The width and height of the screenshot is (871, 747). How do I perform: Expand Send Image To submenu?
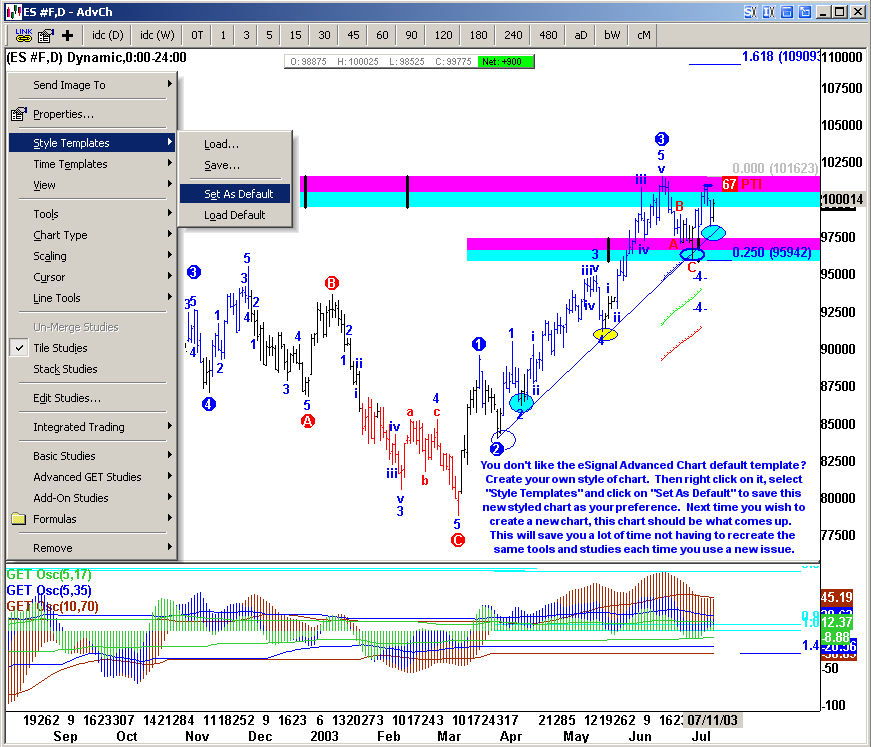[92, 85]
